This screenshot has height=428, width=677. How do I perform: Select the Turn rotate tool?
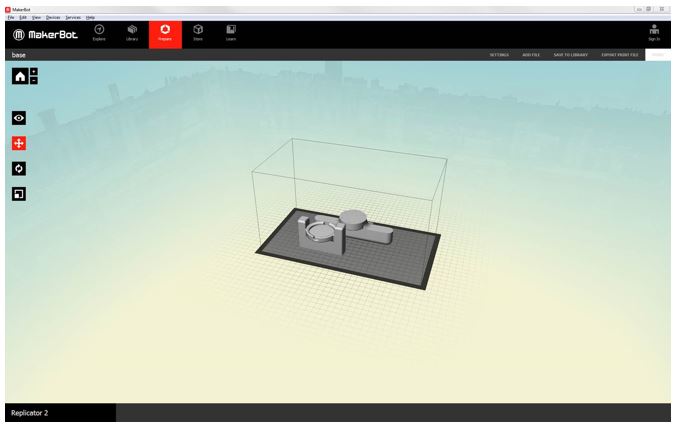(19, 168)
